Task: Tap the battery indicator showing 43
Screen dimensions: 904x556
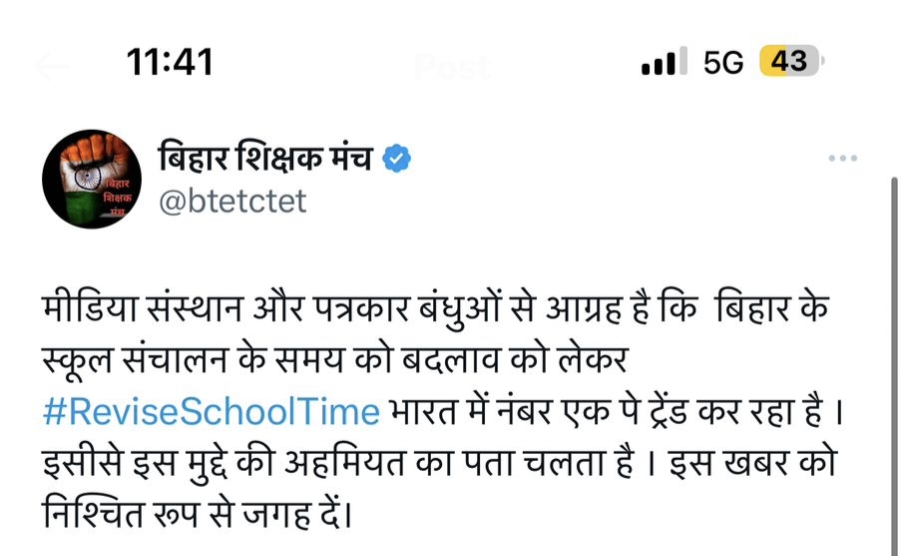Action: click(789, 62)
